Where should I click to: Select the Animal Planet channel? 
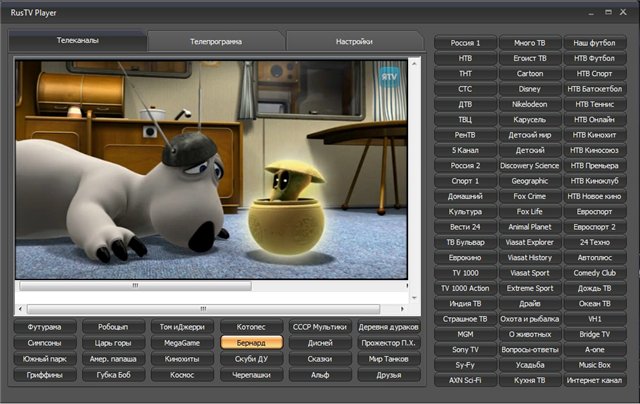point(529,226)
